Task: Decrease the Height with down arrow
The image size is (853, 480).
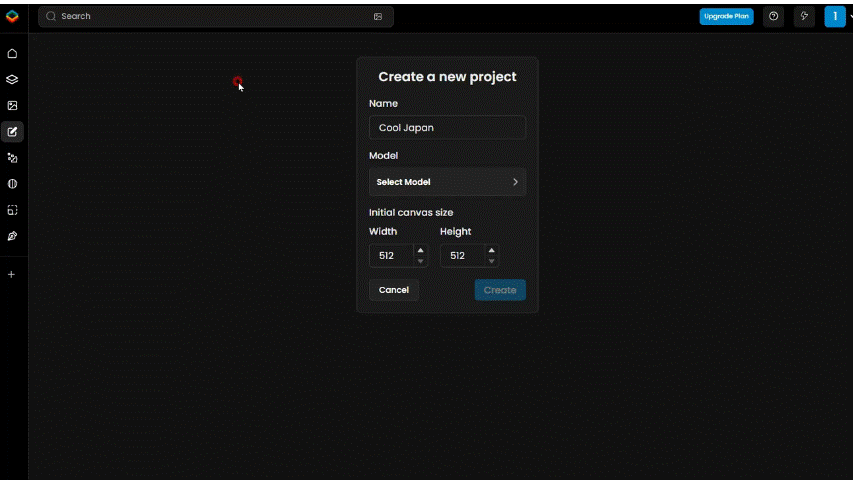Action: [491, 261]
